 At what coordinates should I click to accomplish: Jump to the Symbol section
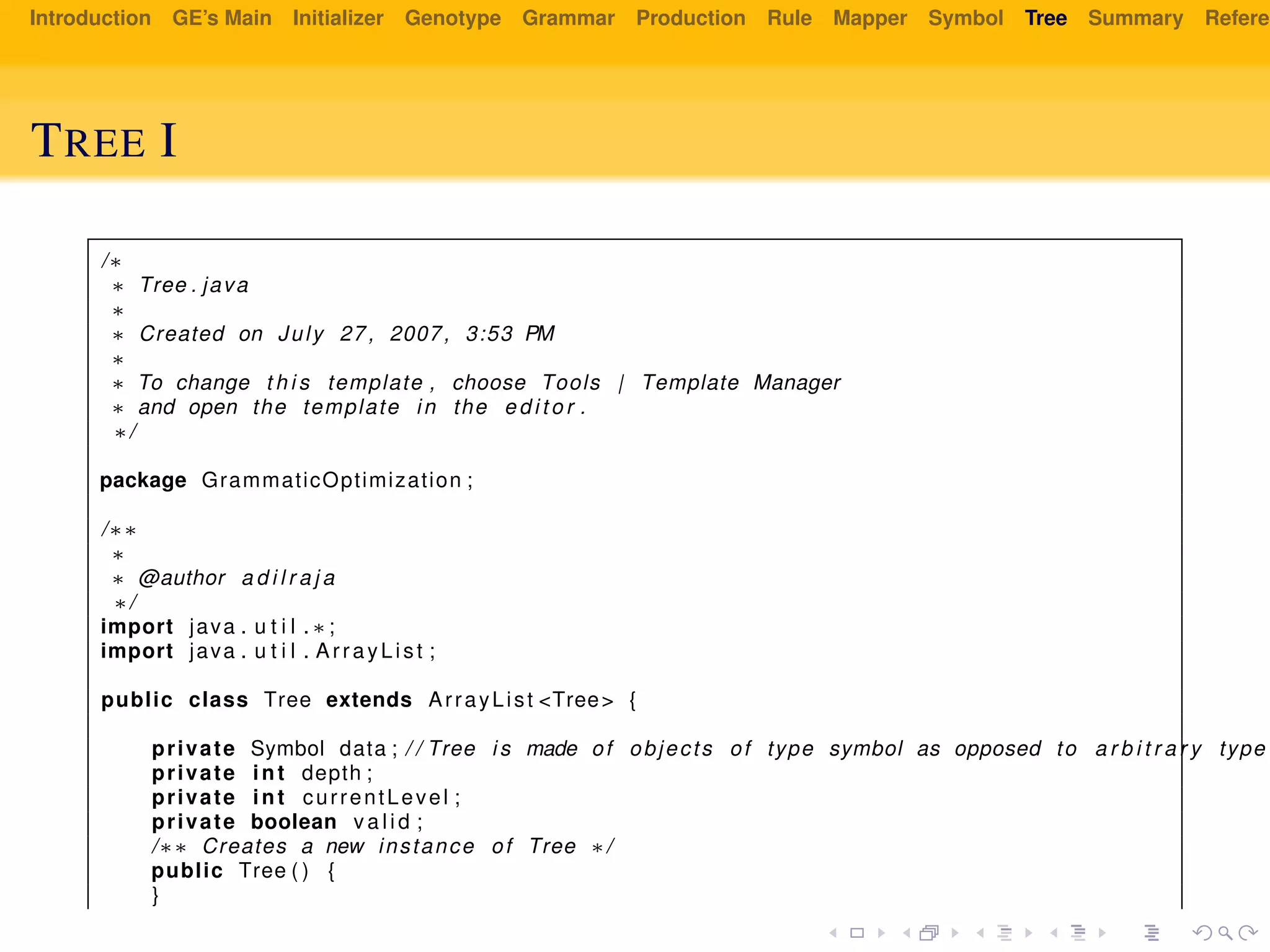pos(966,19)
